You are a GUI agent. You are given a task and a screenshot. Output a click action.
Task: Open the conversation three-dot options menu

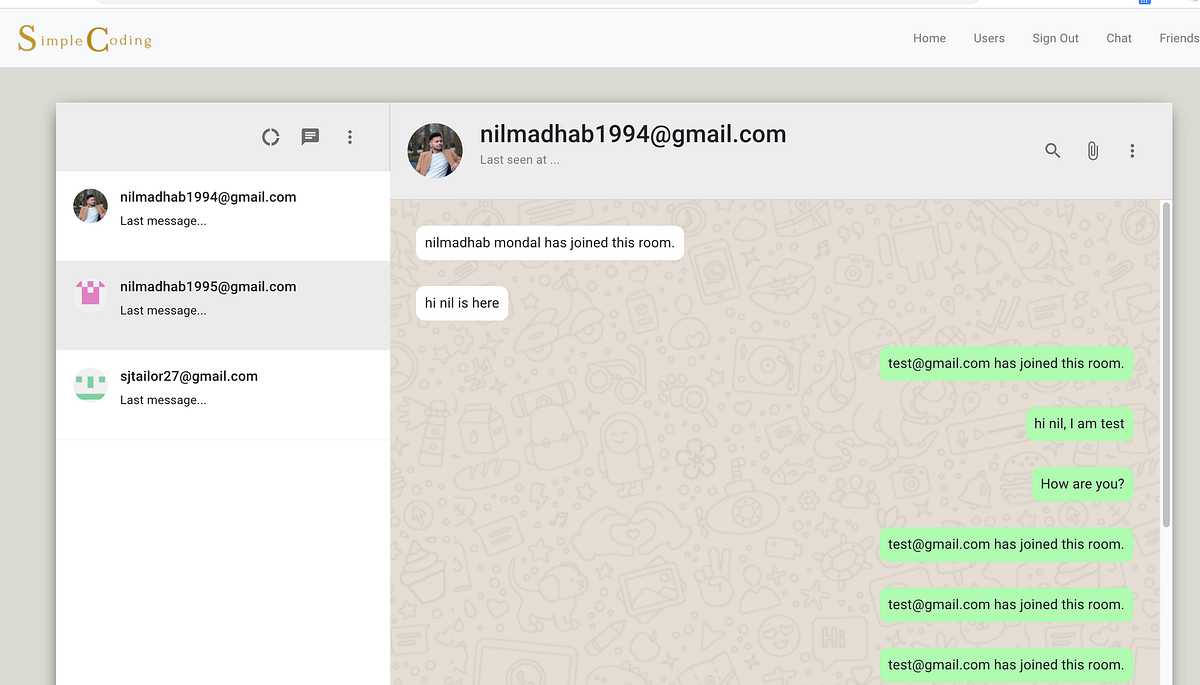click(x=1132, y=150)
